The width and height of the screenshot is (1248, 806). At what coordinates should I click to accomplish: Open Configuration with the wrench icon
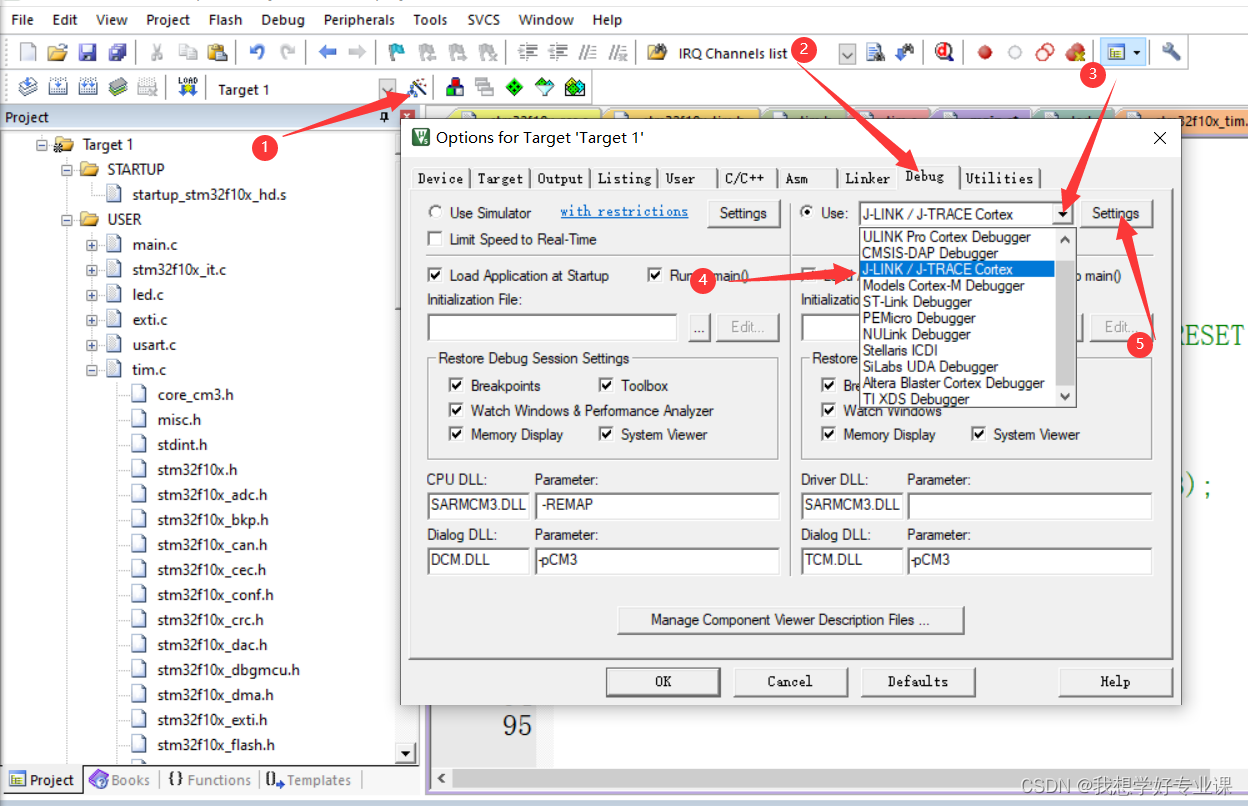1172,53
